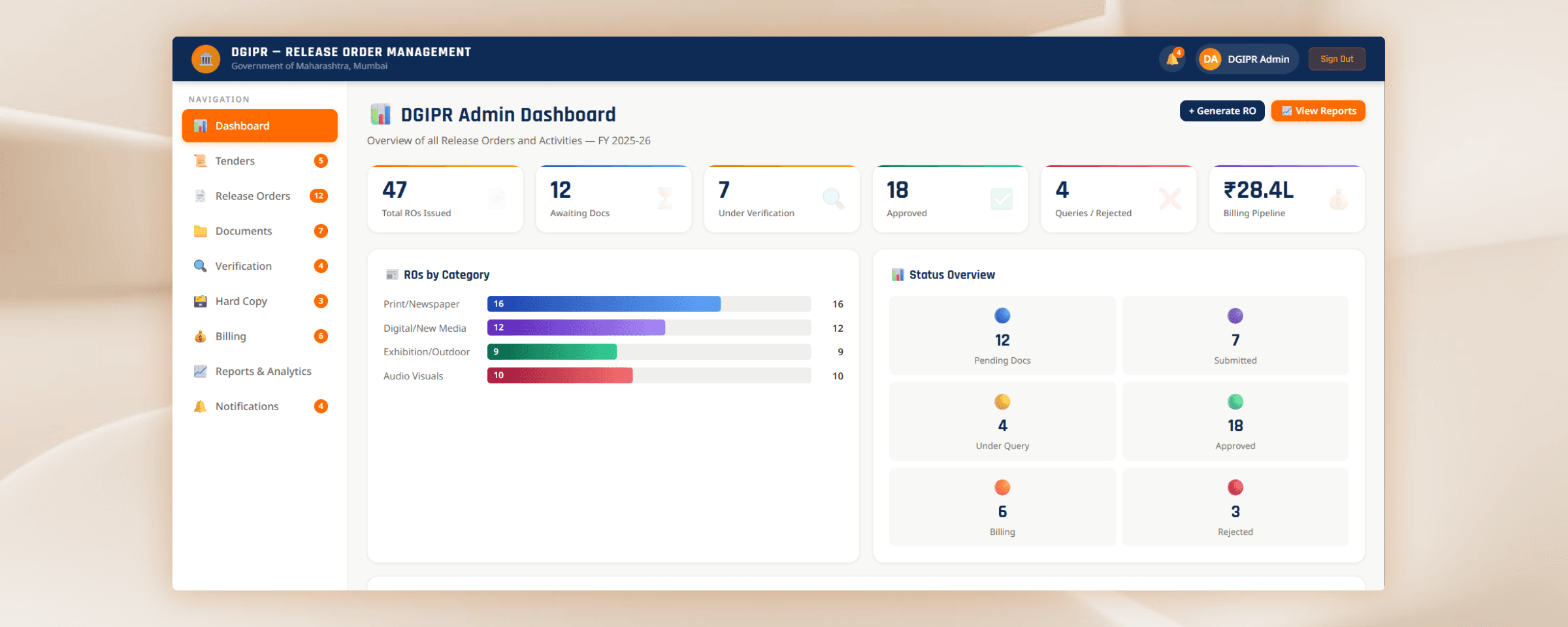The width and height of the screenshot is (1568, 627).
Task: Click the Notifications bell sidebar icon
Action: 201,406
